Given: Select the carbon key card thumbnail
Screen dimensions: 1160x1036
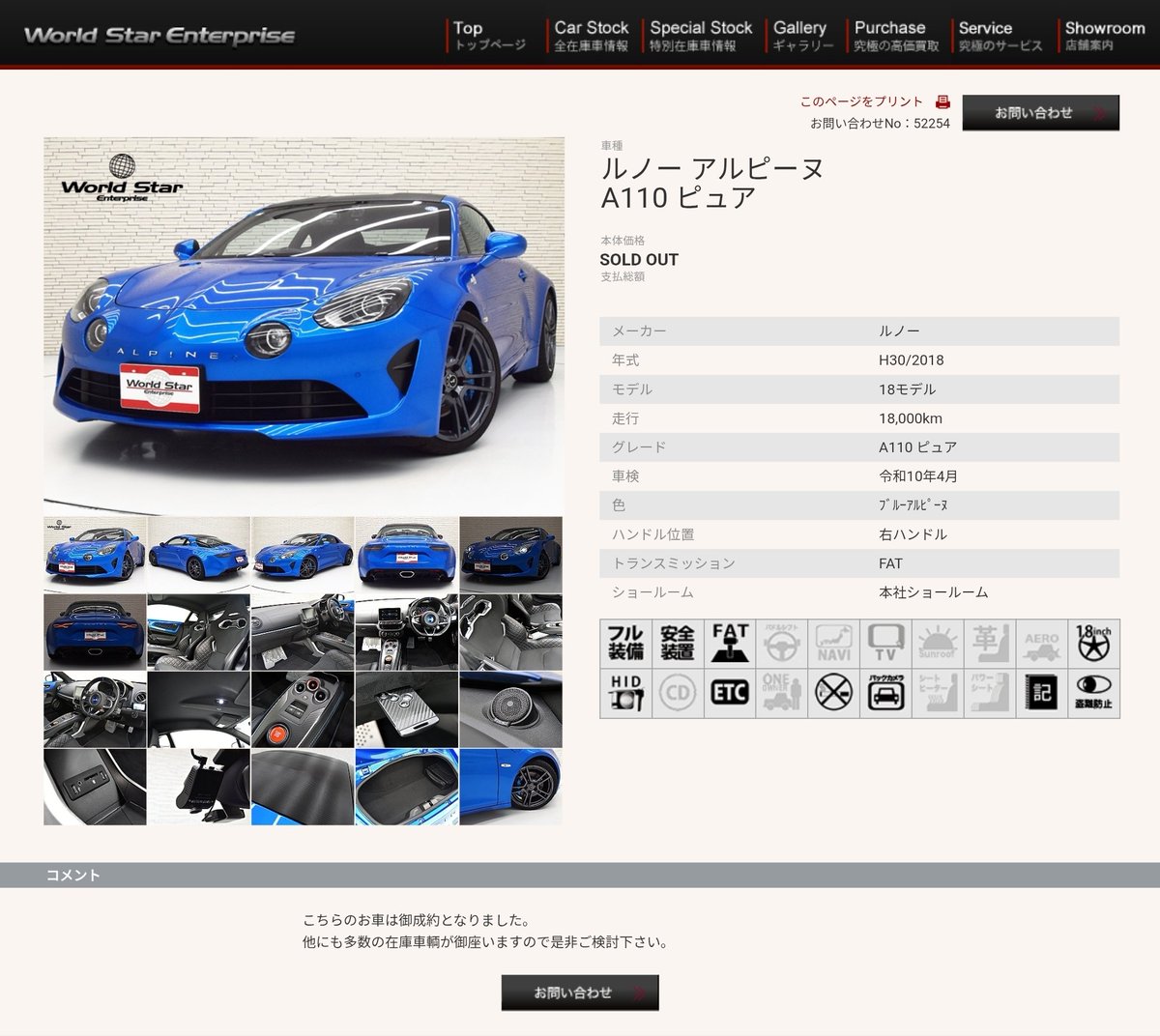Looking at the screenshot, I should coord(407,709).
